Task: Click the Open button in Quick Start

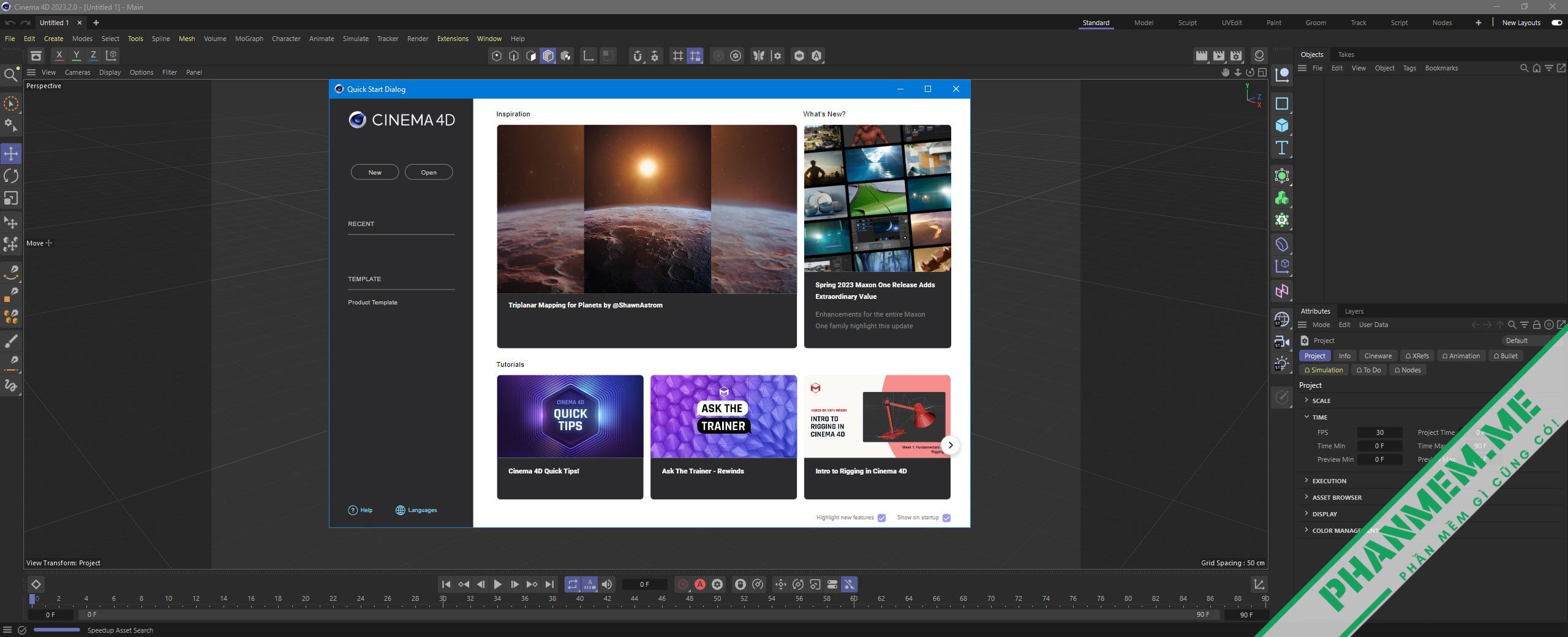Action: click(429, 172)
